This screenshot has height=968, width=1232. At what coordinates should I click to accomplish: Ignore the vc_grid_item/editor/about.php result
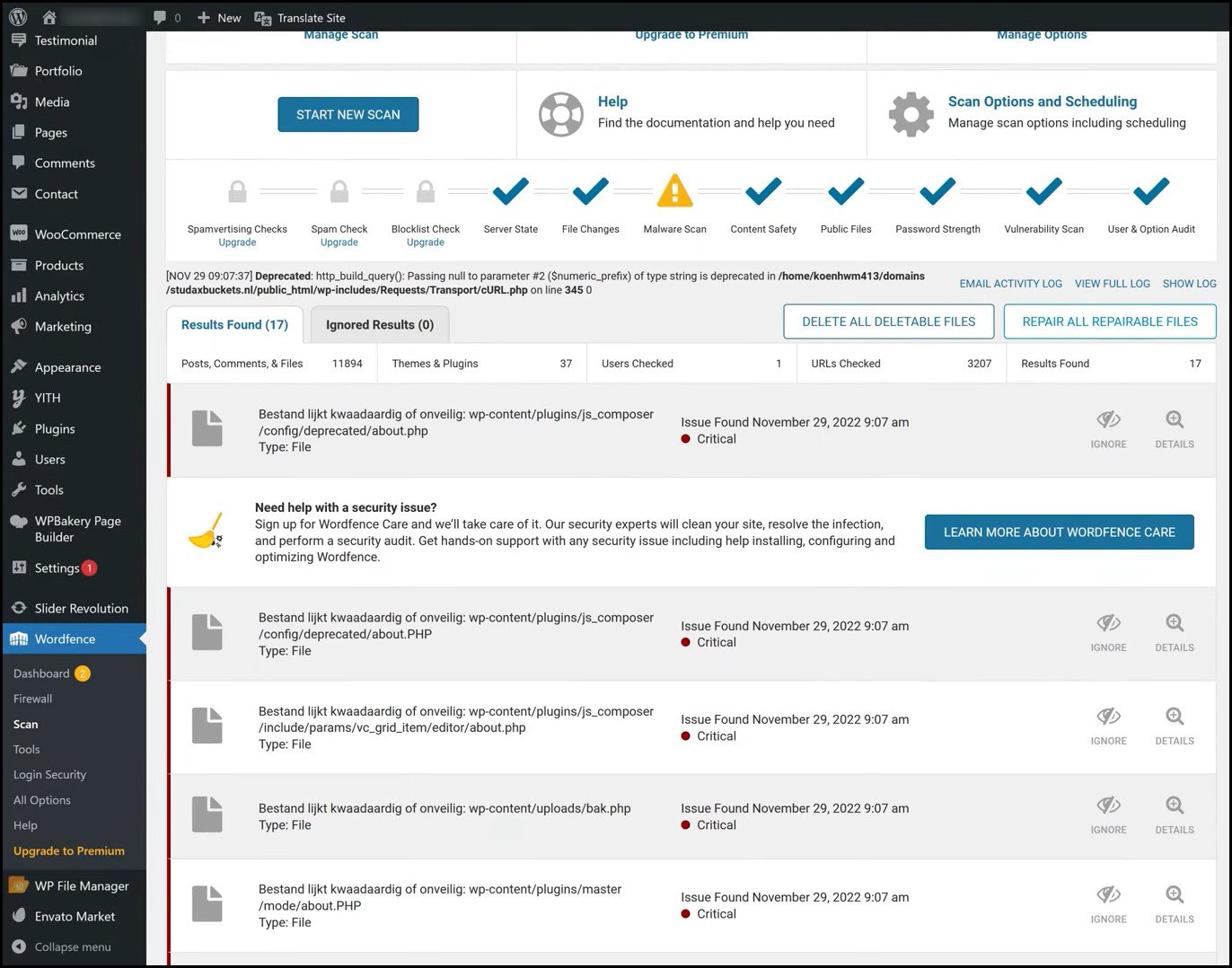click(x=1108, y=726)
